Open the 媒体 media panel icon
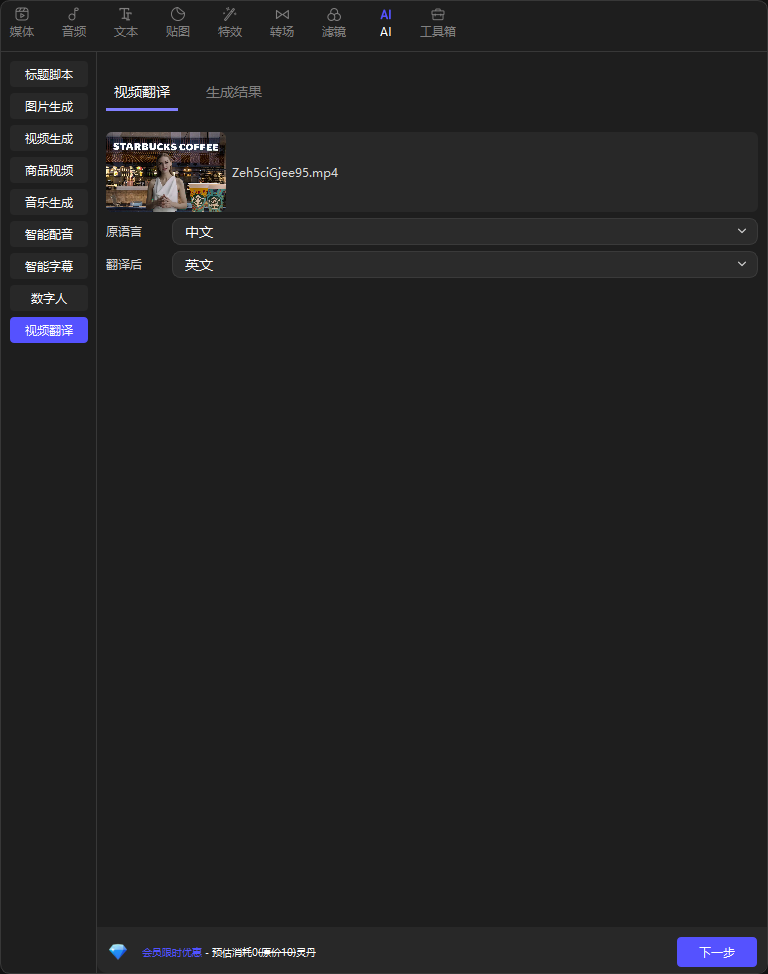The height and width of the screenshot is (974, 768). pos(22,15)
